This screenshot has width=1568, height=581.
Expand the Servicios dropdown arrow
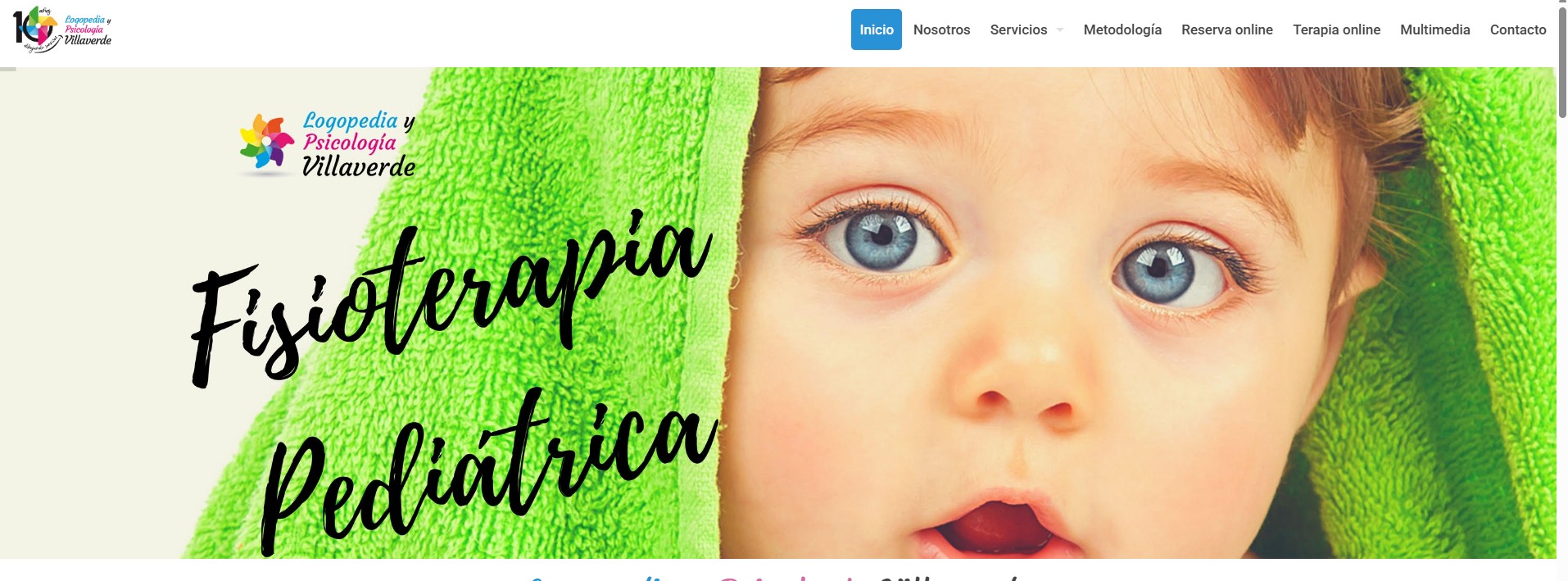click(1060, 30)
